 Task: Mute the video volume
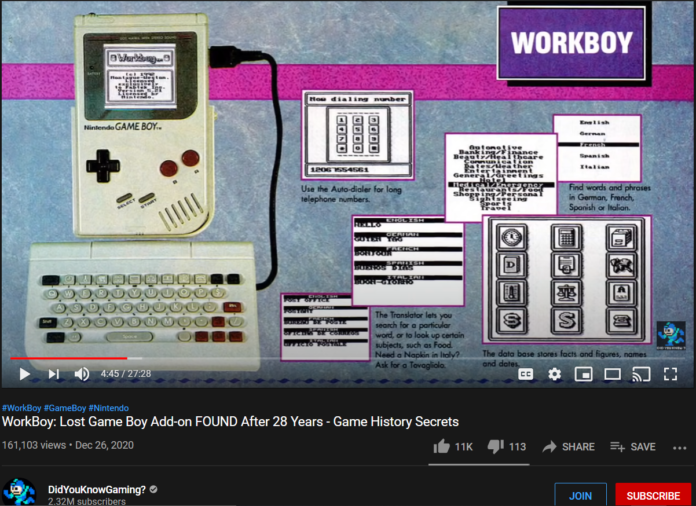(x=82, y=374)
